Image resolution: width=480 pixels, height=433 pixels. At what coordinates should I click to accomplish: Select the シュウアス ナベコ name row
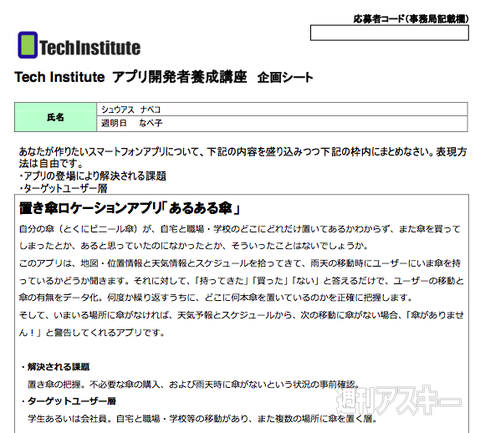tap(282, 110)
